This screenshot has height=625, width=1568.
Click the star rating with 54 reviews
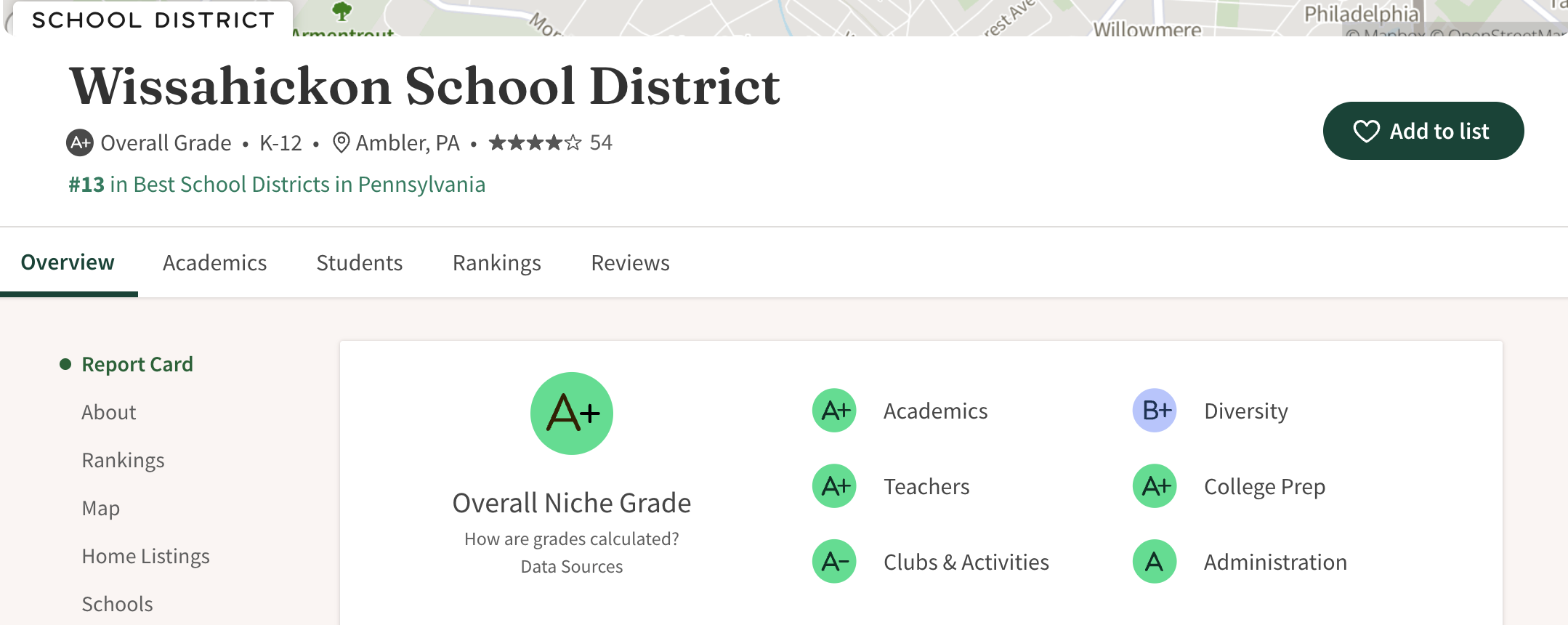(536, 142)
